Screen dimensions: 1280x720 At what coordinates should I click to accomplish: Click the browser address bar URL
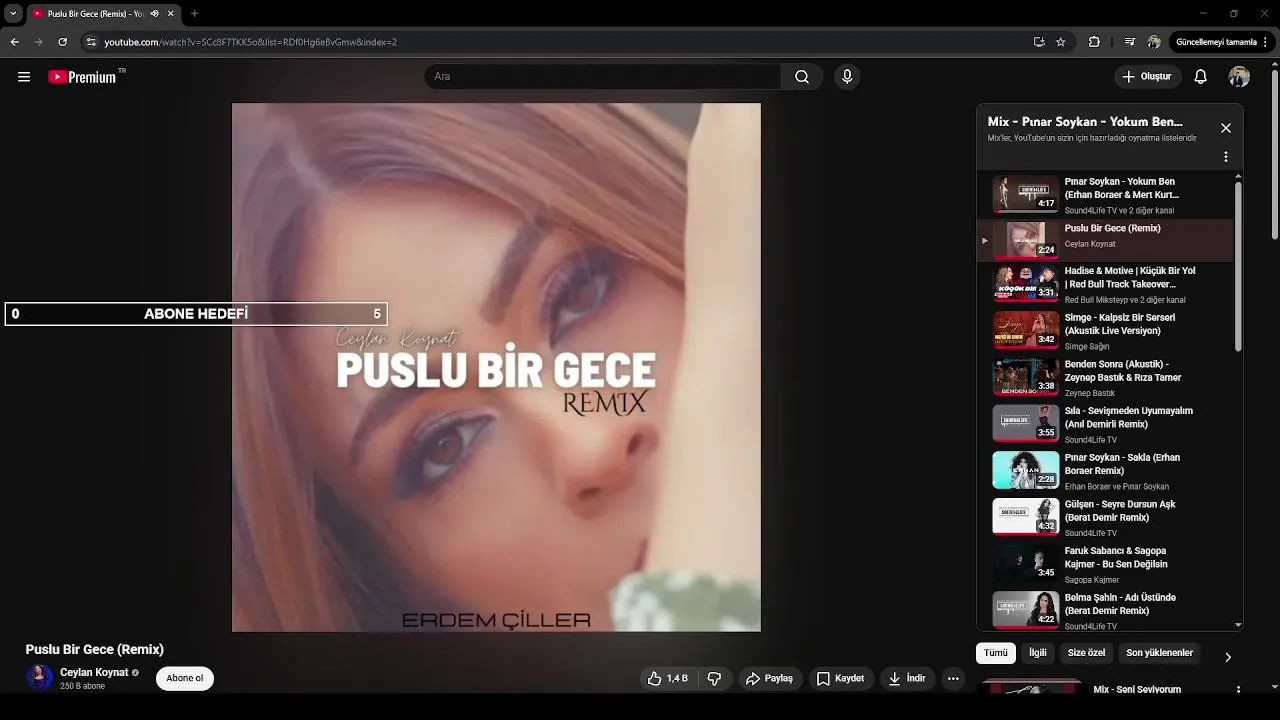pyautogui.click(x=251, y=42)
